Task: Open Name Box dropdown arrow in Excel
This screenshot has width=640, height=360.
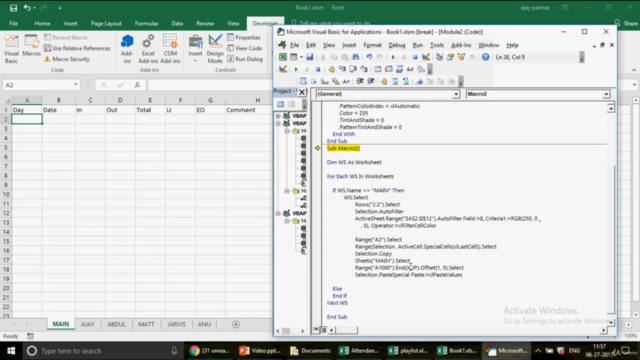Action: click(76, 85)
